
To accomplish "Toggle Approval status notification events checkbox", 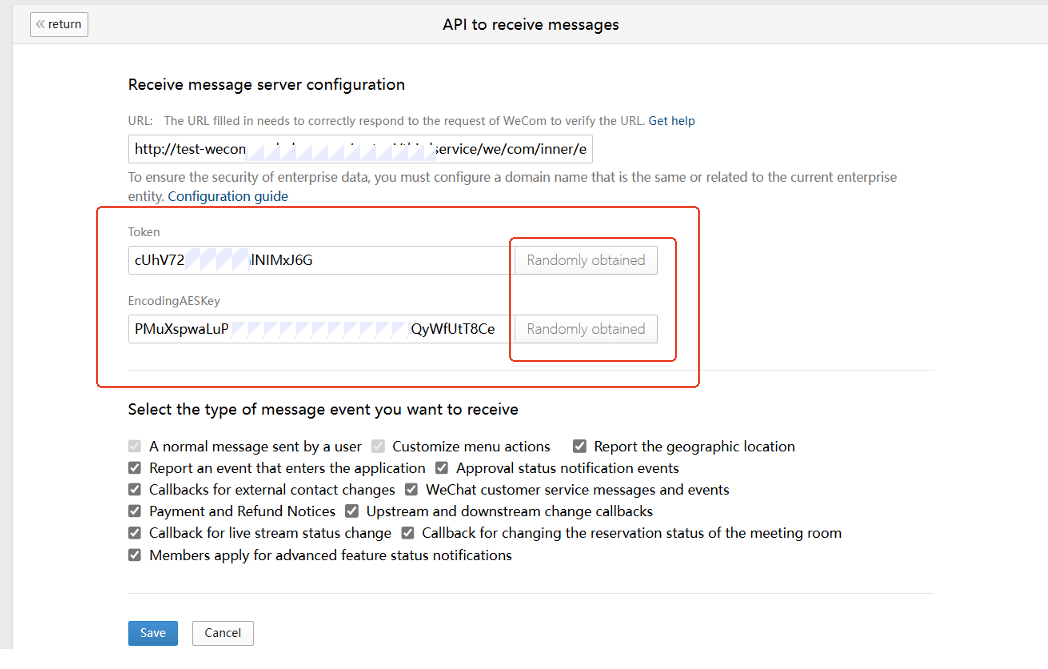I will (442, 468).
